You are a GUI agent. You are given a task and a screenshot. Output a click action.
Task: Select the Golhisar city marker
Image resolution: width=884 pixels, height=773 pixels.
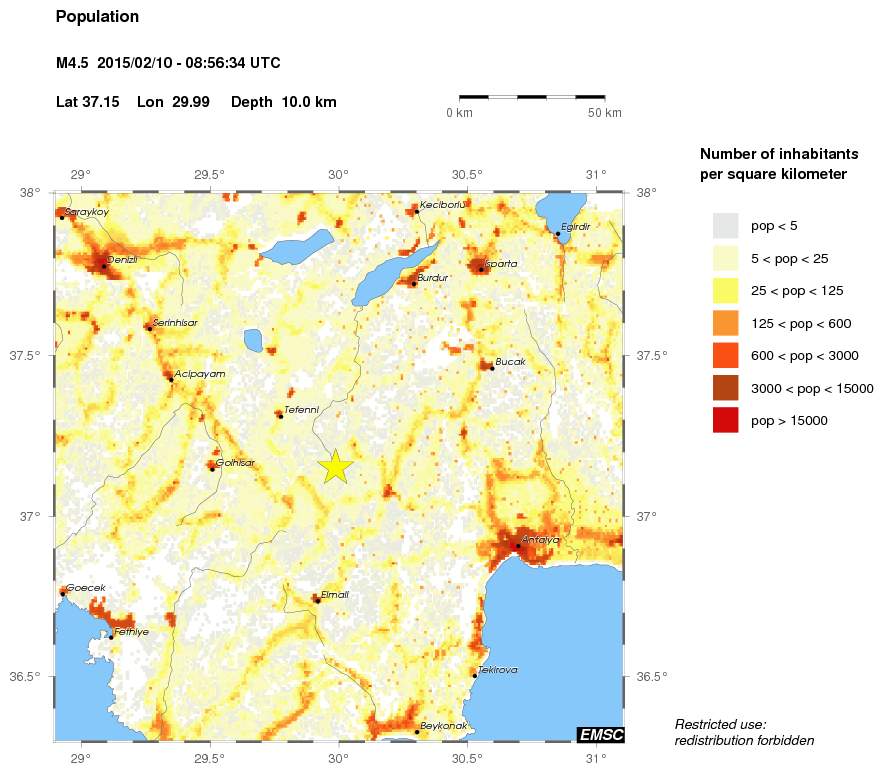(x=212, y=468)
